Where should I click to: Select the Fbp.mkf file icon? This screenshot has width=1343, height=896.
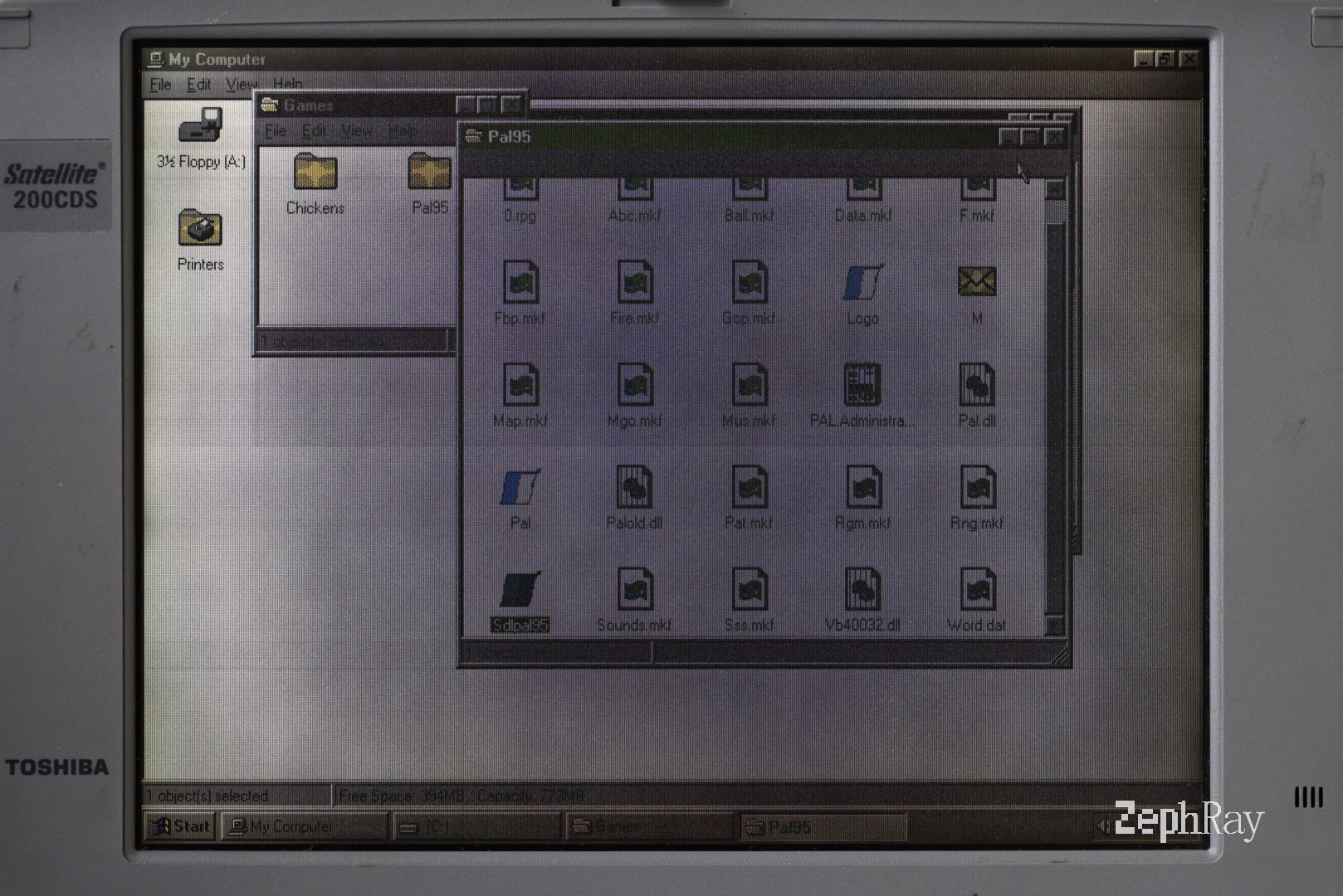pyautogui.click(x=520, y=282)
